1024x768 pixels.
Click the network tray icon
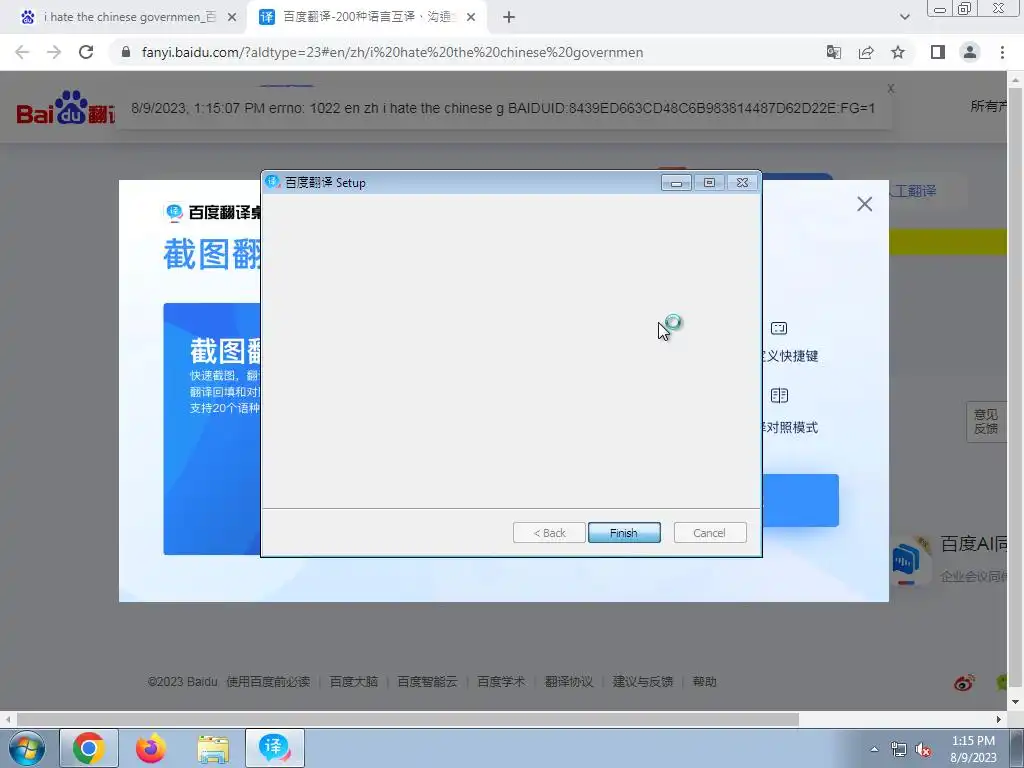(x=899, y=750)
